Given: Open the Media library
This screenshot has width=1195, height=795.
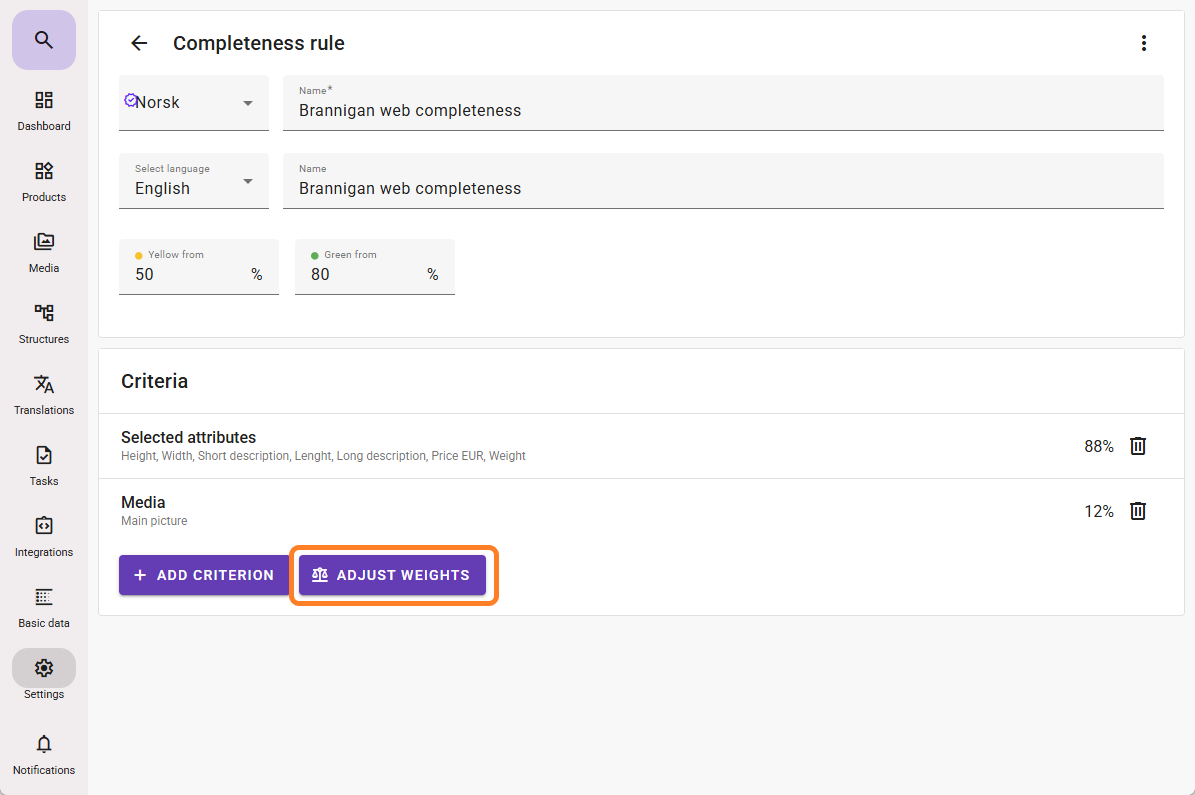Looking at the screenshot, I should pyautogui.click(x=44, y=252).
